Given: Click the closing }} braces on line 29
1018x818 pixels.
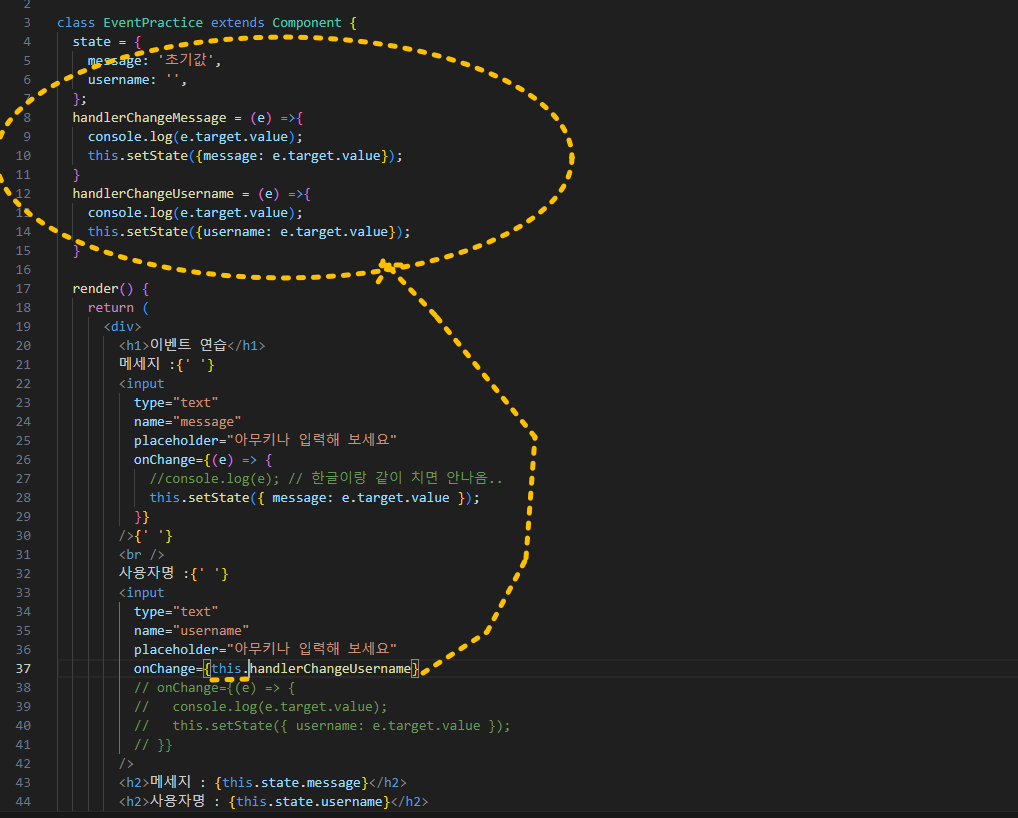Looking at the screenshot, I should [142, 517].
